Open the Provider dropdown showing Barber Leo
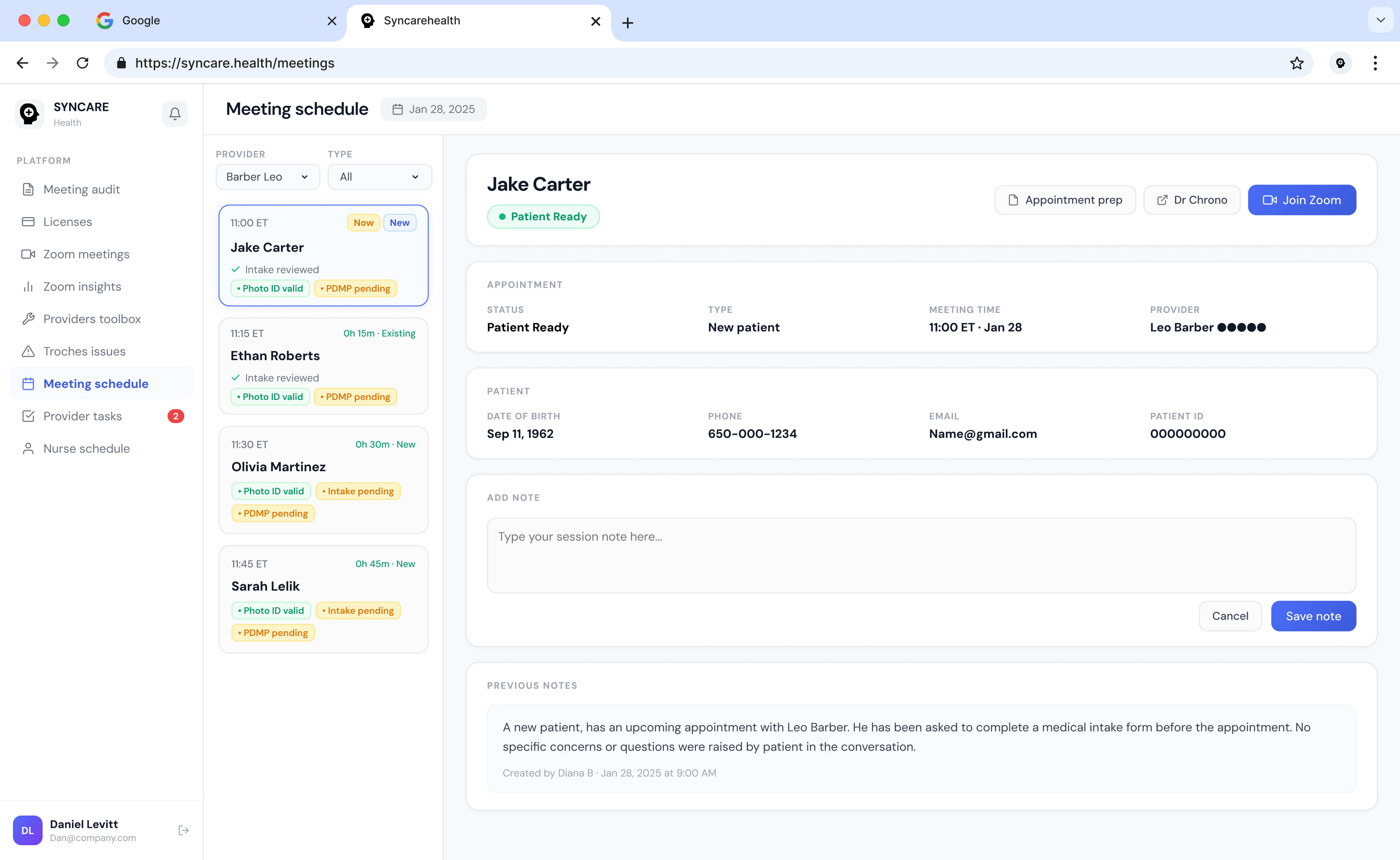Image resolution: width=1400 pixels, height=860 pixels. (267, 176)
